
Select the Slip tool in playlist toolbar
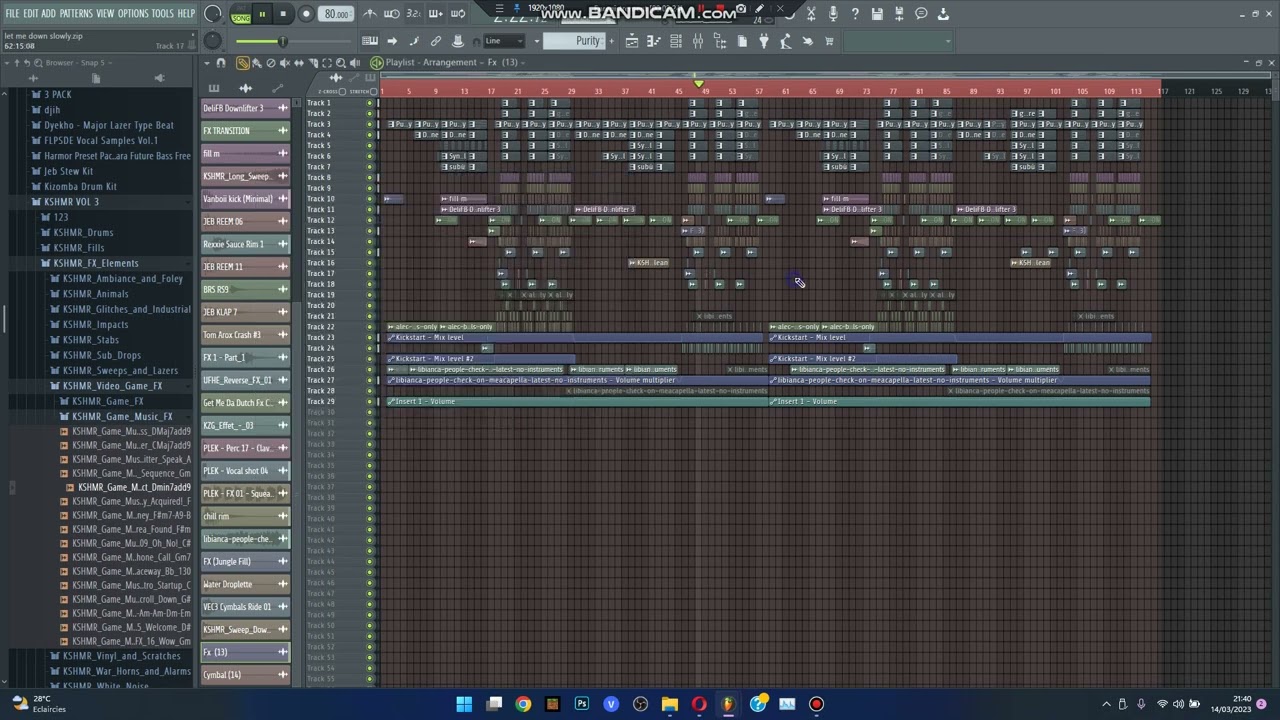coord(299,62)
